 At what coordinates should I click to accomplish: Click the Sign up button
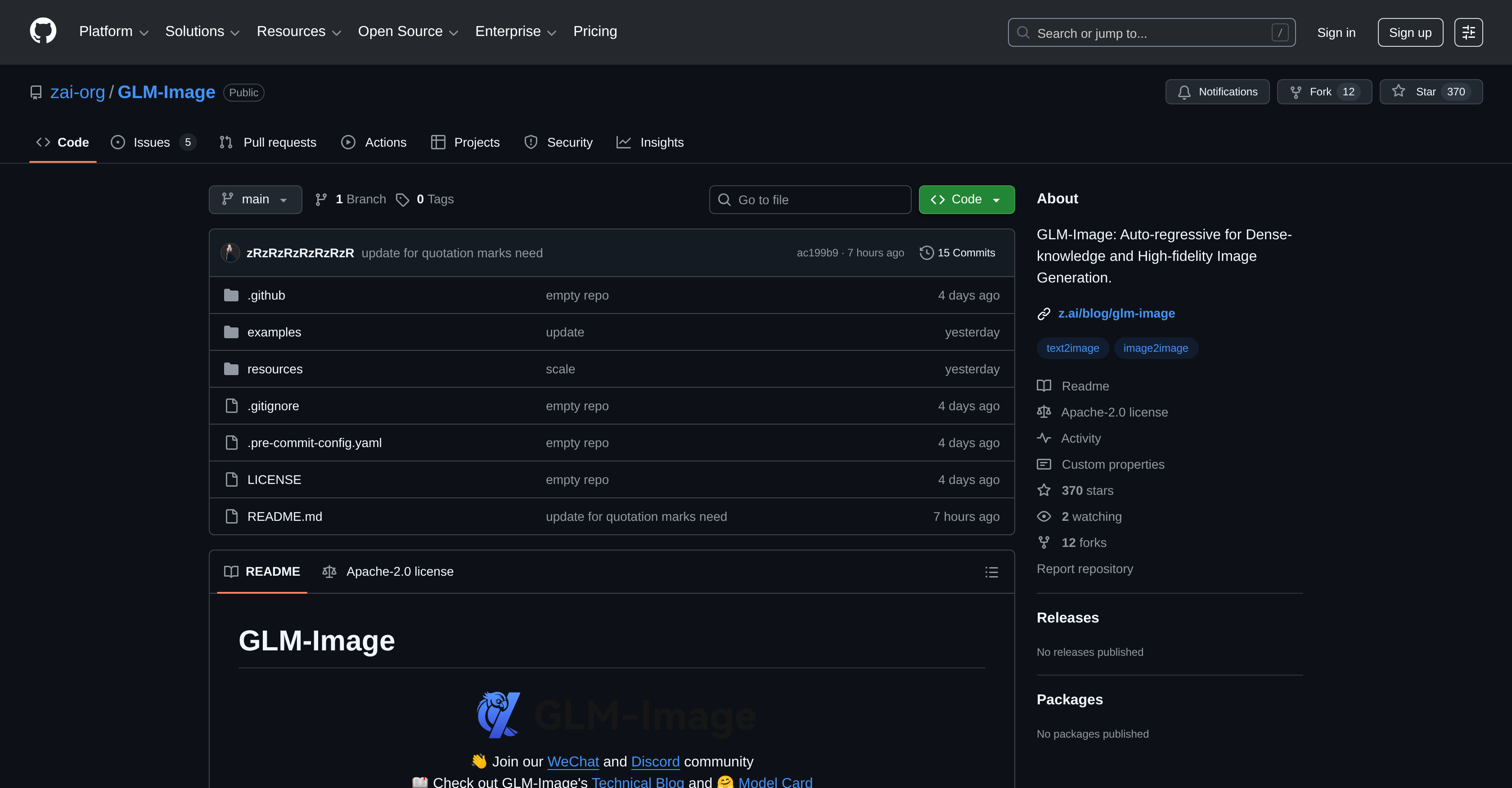[1410, 32]
